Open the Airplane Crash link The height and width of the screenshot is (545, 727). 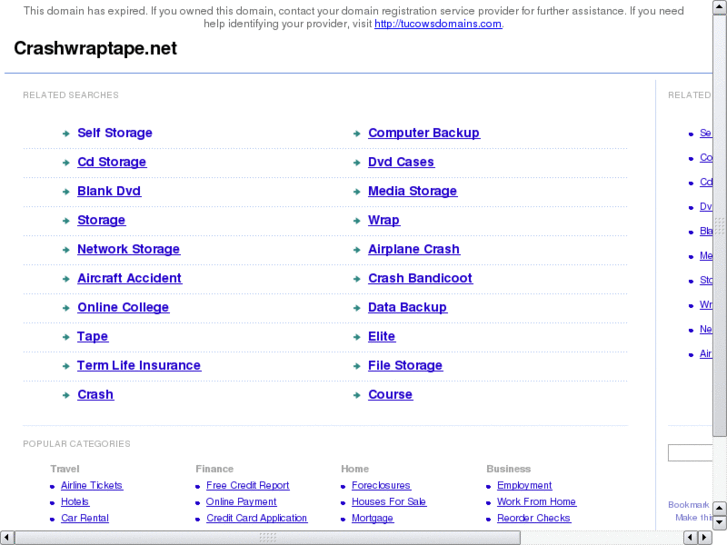pos(414,249)
